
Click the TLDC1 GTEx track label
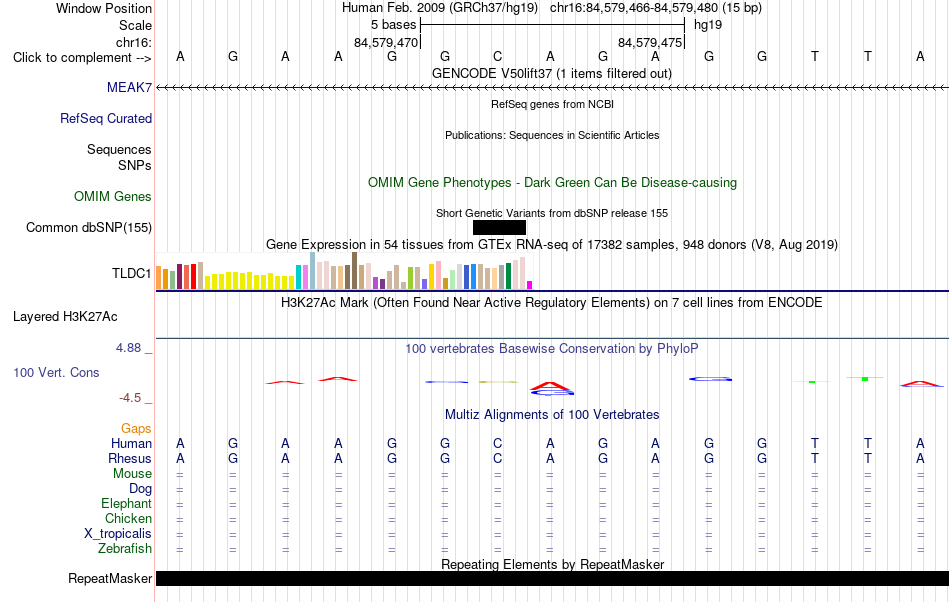tap(131, 273)
